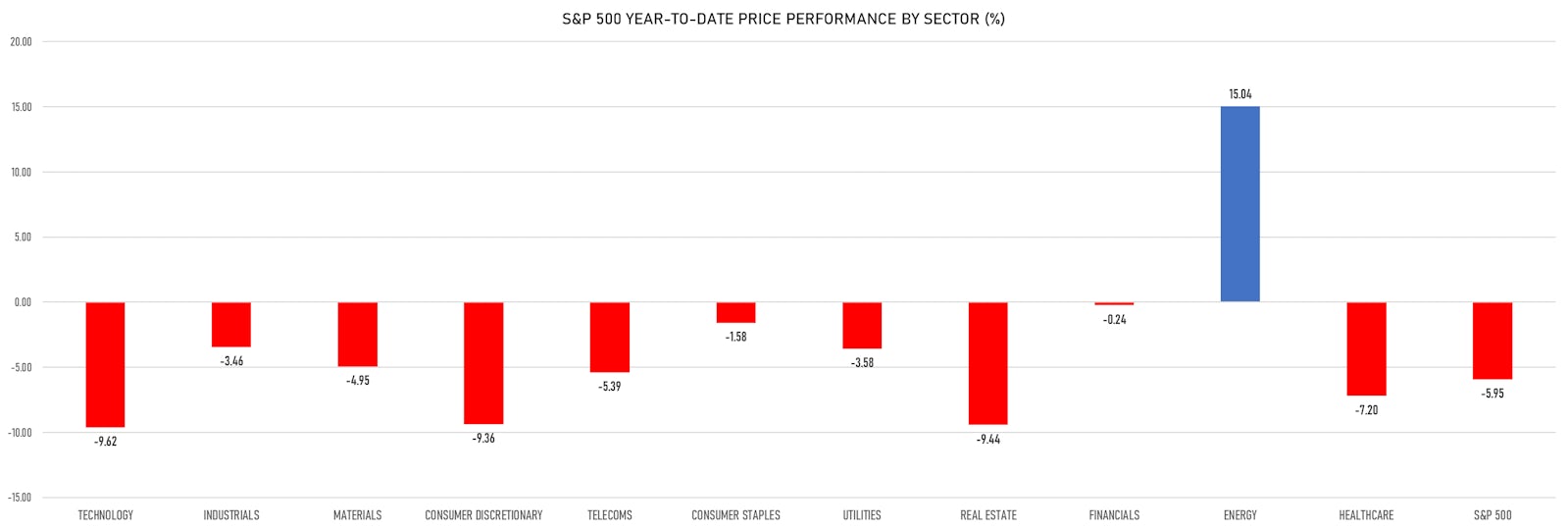The image size is (1568, 530).
Task: Click the FINANCIALS axis label
Action: [1114, 515]
